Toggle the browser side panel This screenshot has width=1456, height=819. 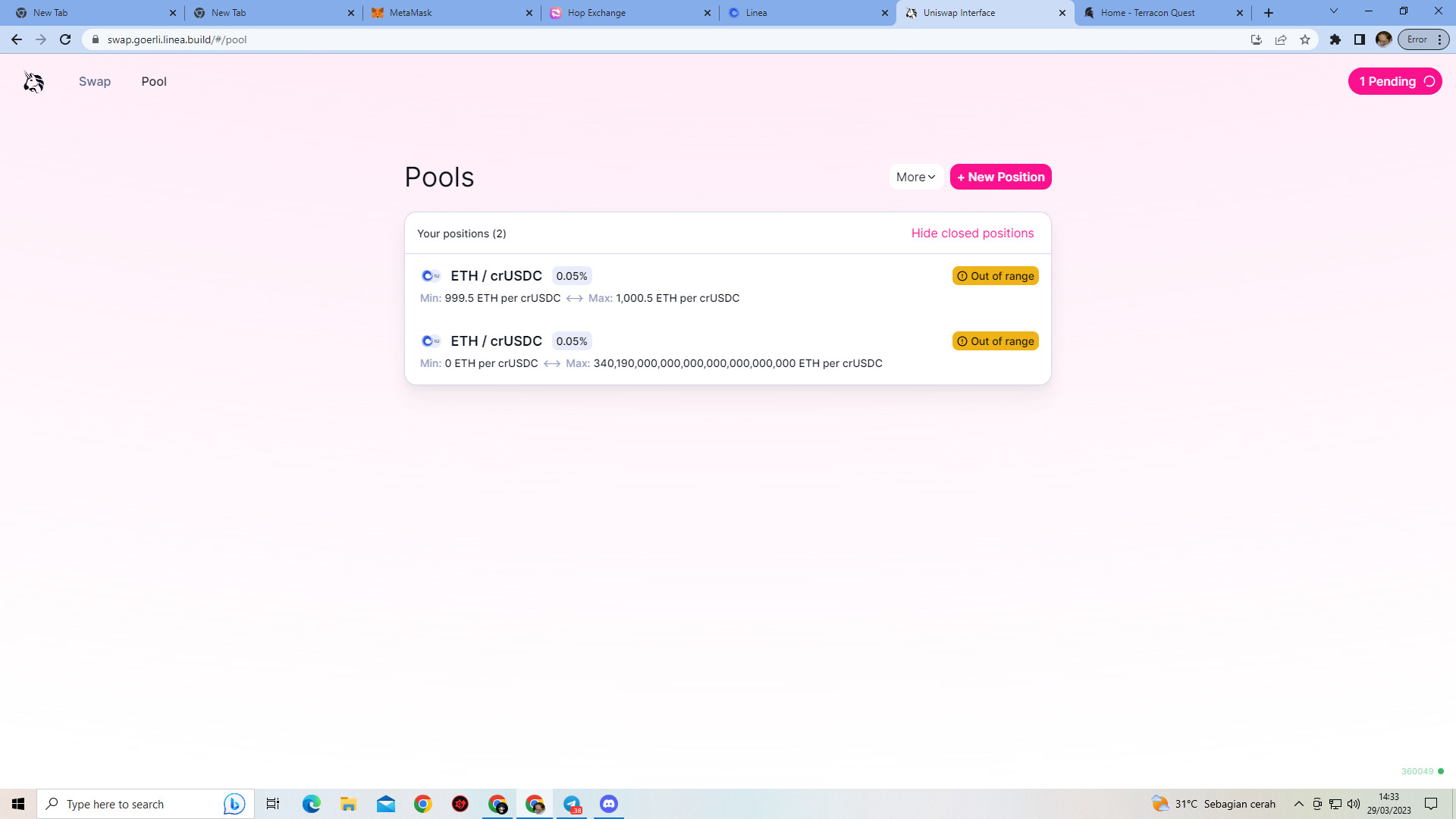(x=1360, y=39)
